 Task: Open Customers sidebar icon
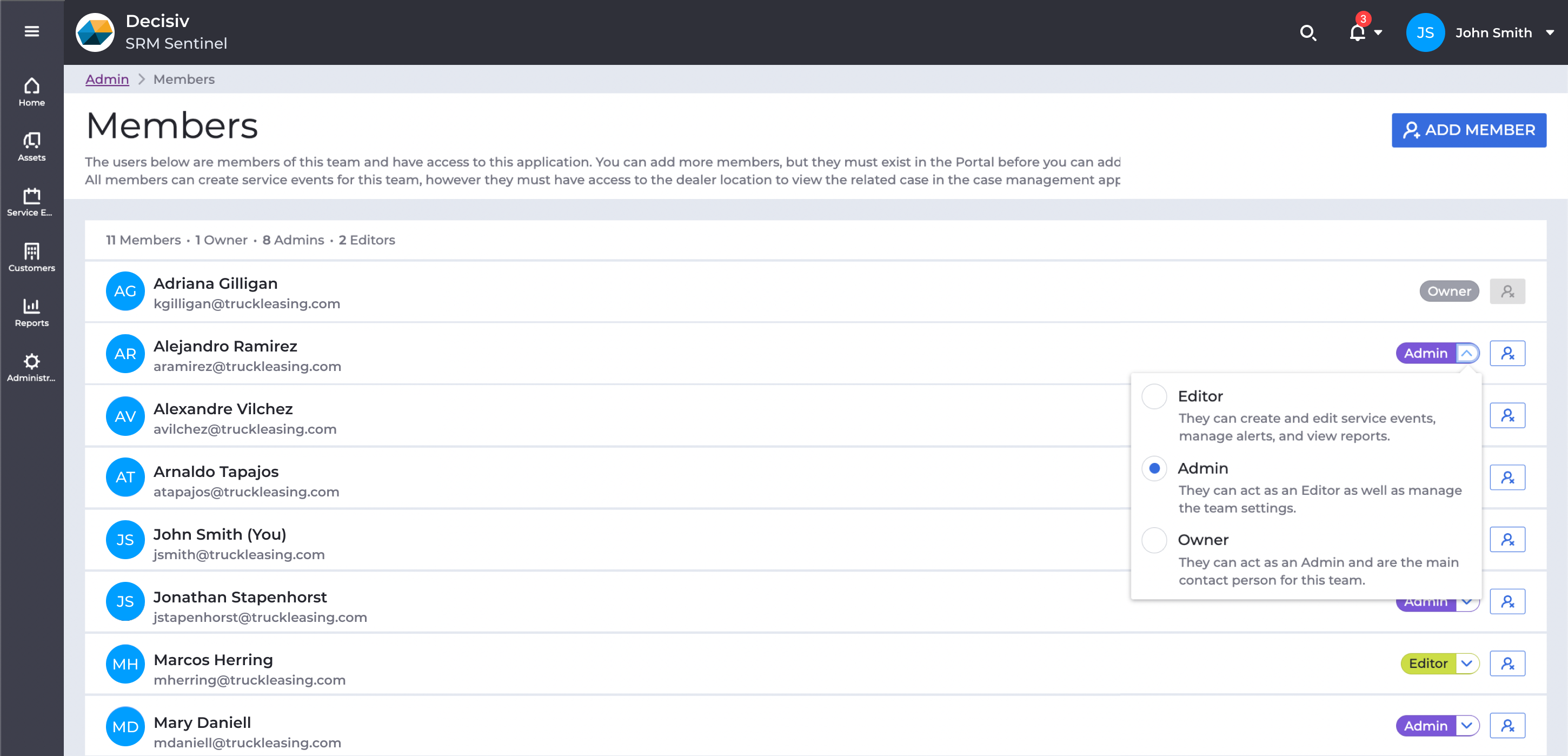point(32,257)
